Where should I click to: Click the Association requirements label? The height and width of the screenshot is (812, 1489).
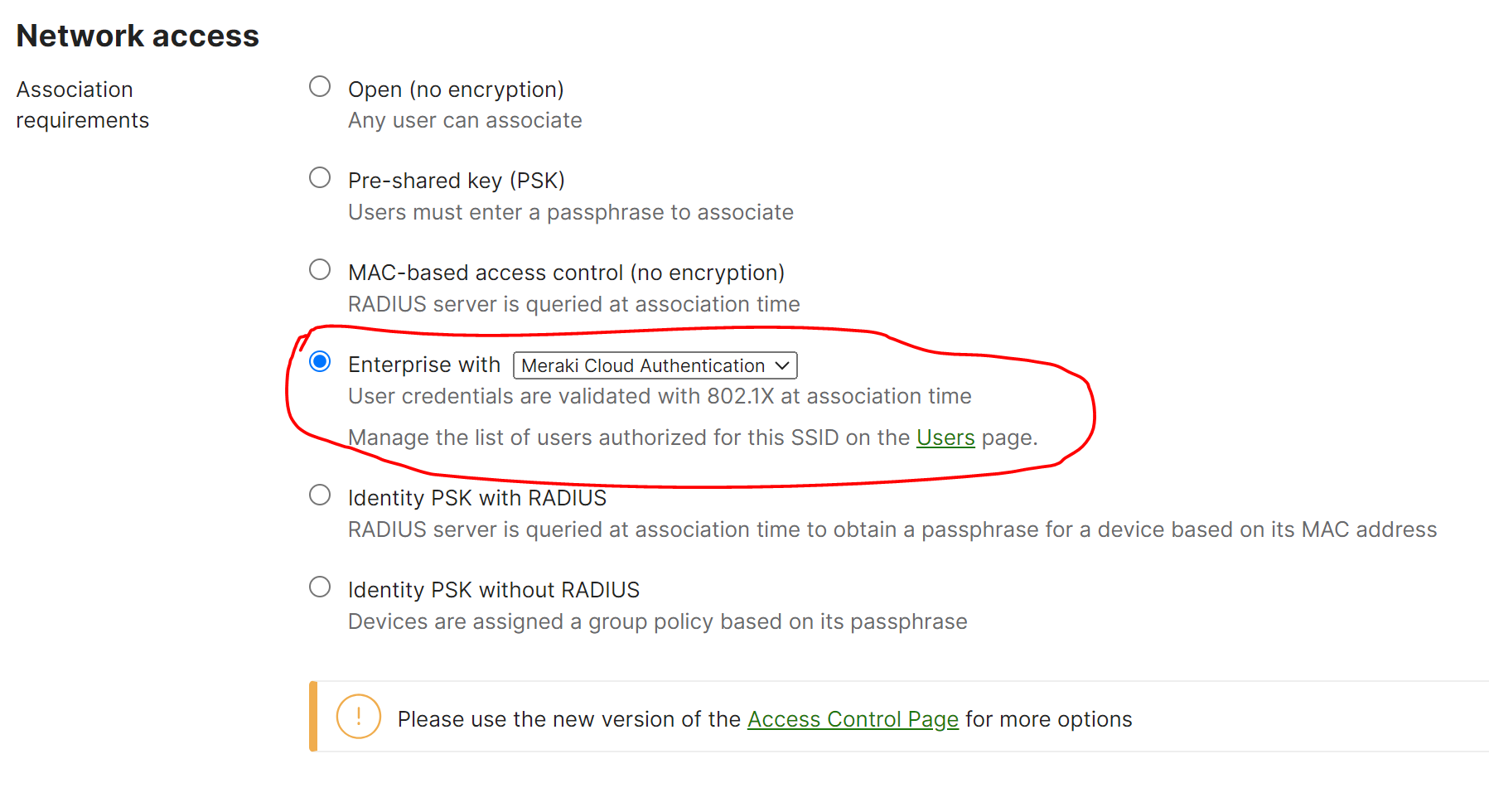coord(82,104)
